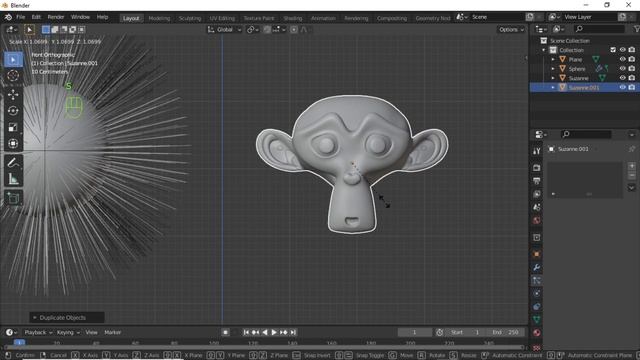This screenshot has width=640, height=360.
Task: Open Global transform orientation dropdown
Action: [224, 29]
